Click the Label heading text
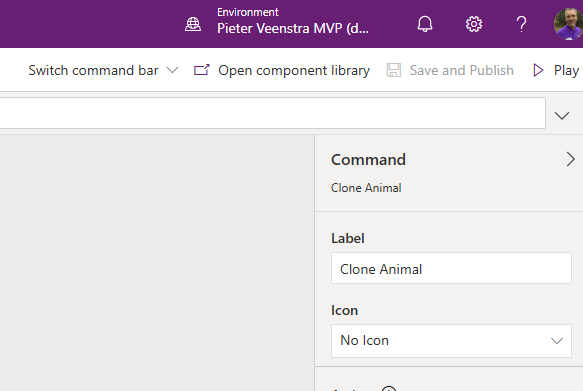 (348, 238)
